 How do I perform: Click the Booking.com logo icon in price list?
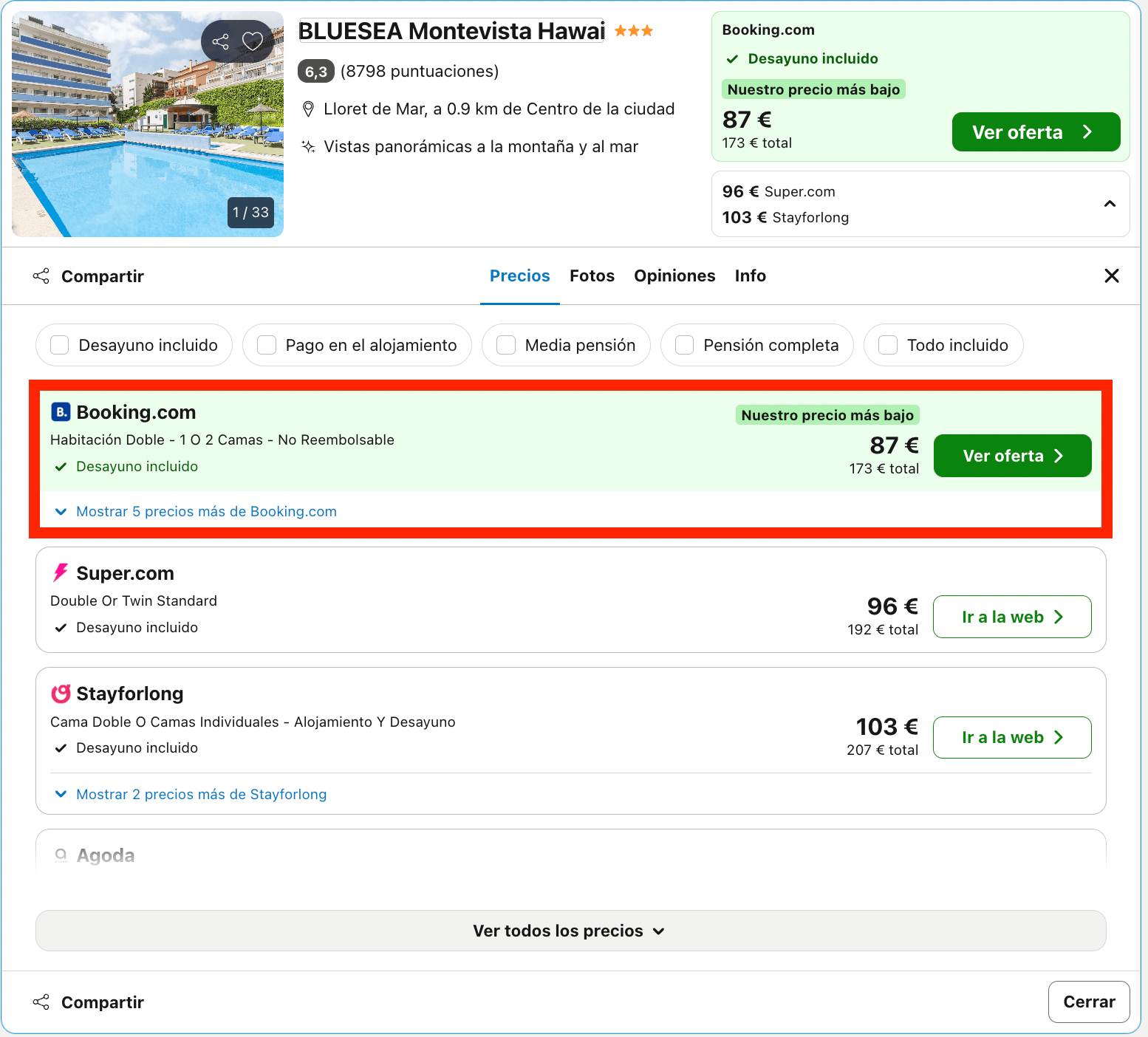coord(61,412)
